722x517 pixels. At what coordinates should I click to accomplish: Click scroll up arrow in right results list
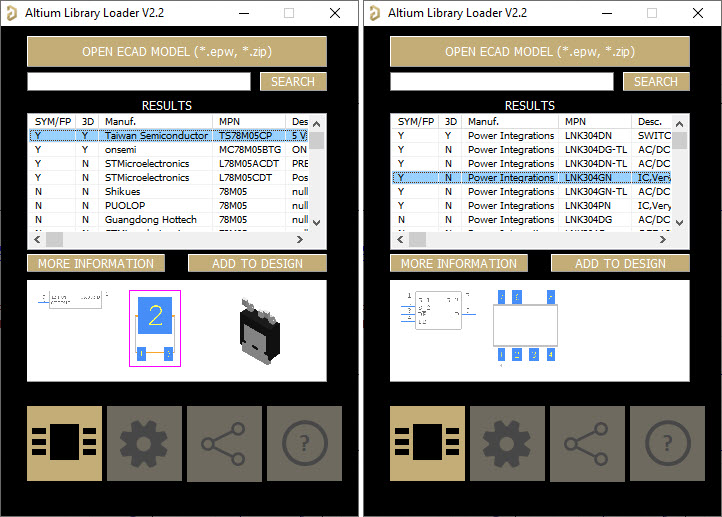click(x=679, y=124)
